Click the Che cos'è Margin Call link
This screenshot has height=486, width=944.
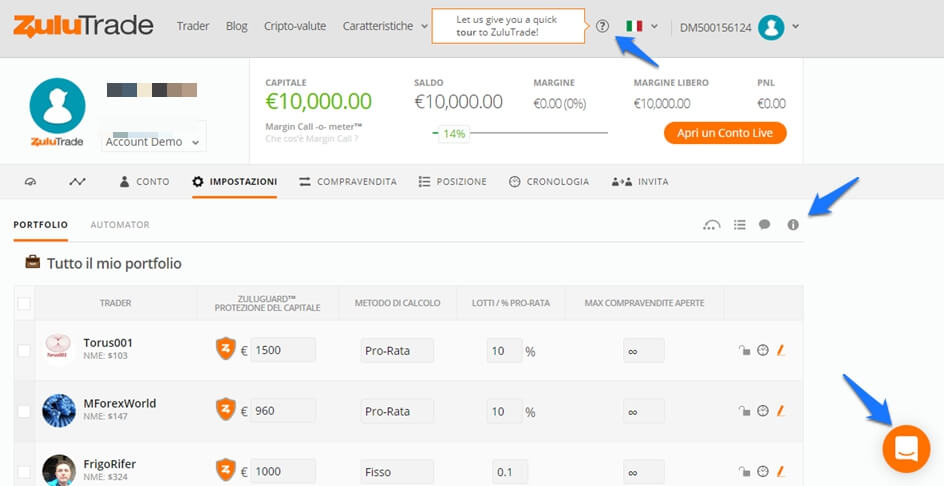[312, 139]
